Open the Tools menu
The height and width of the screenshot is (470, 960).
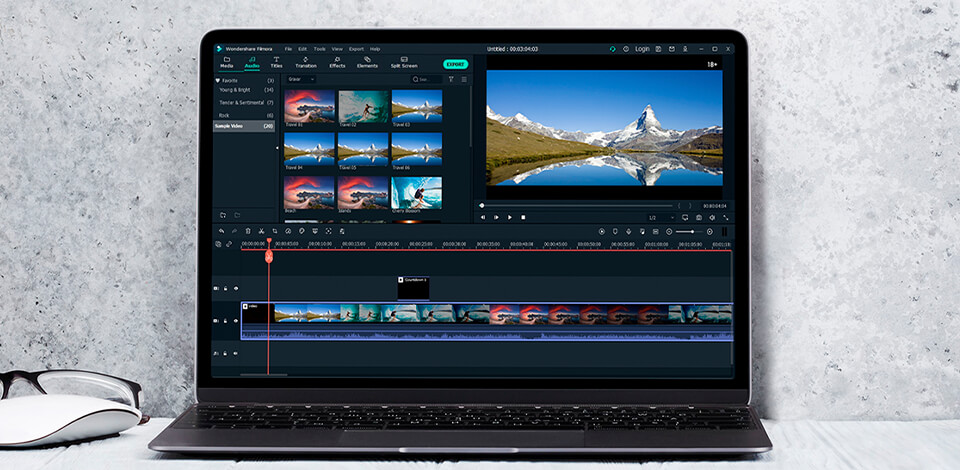[320, 49]
